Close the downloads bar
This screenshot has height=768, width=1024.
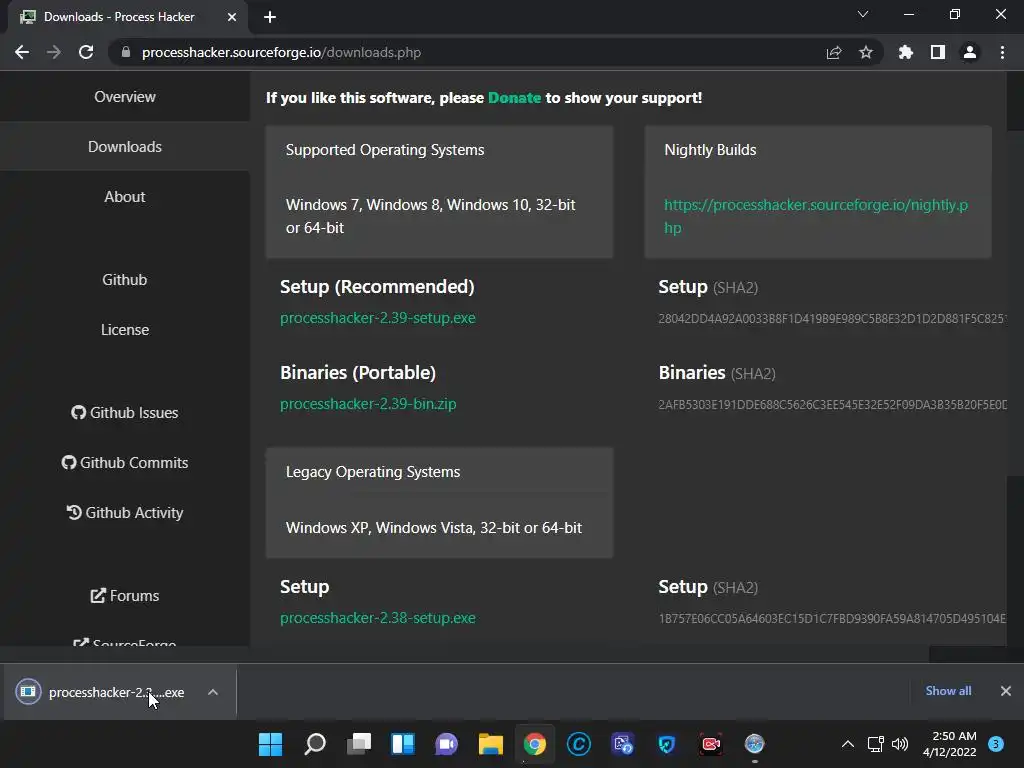tap(1006, 691)
